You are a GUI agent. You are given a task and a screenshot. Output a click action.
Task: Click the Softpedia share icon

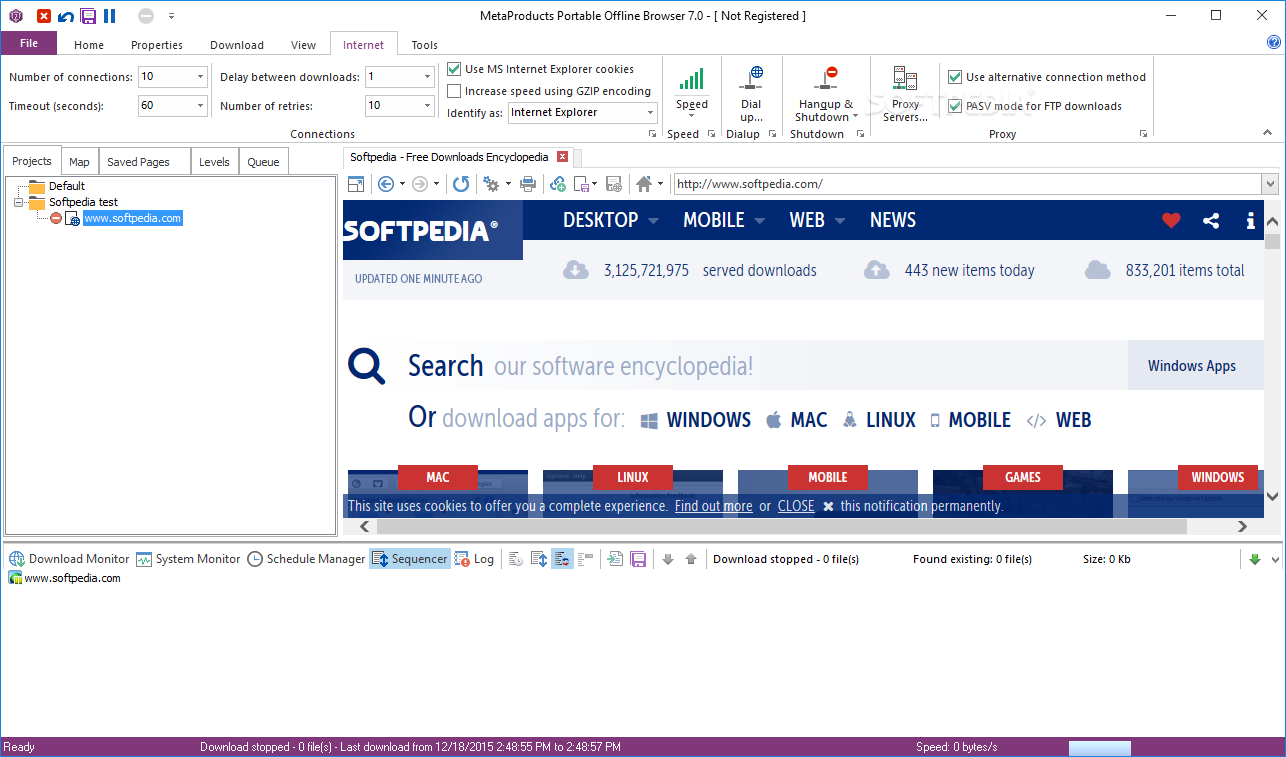point(1211,221)
